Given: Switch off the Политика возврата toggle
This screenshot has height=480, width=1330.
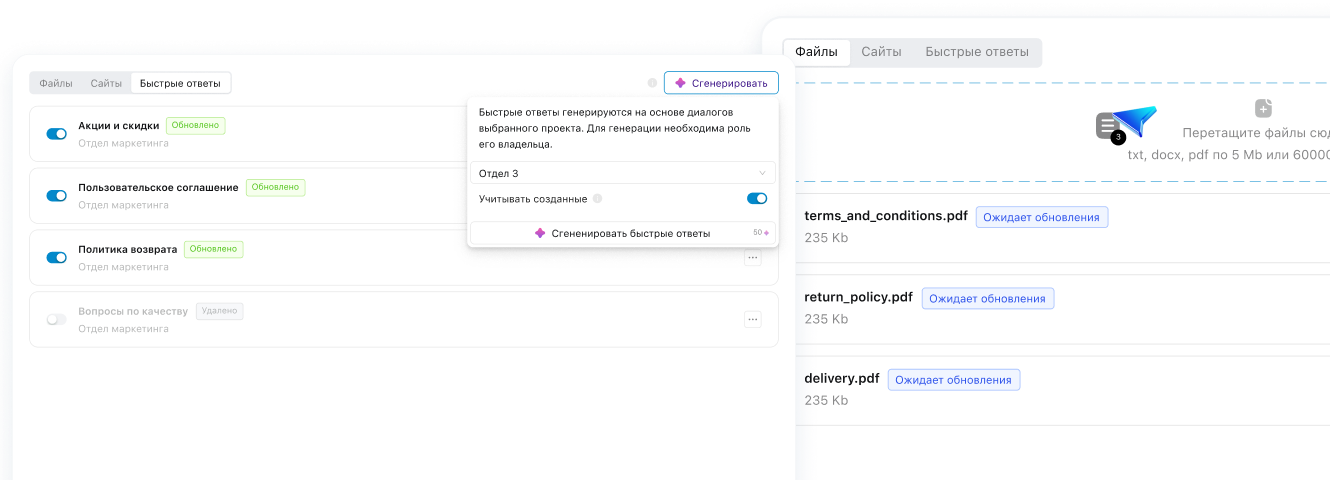Looking at the screenshot, I should click(x=57, y=257).
